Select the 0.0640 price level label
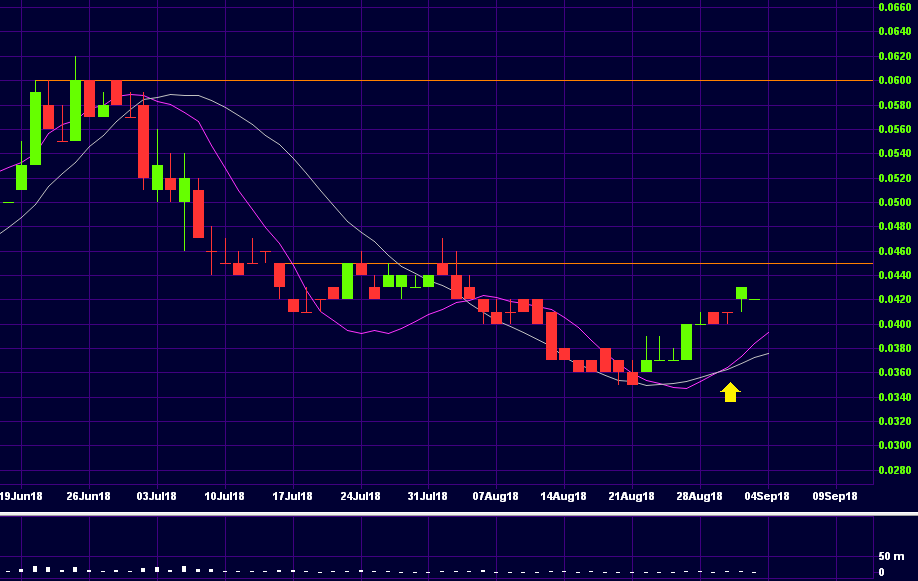918x581 pixels. (x=895, y=32)
